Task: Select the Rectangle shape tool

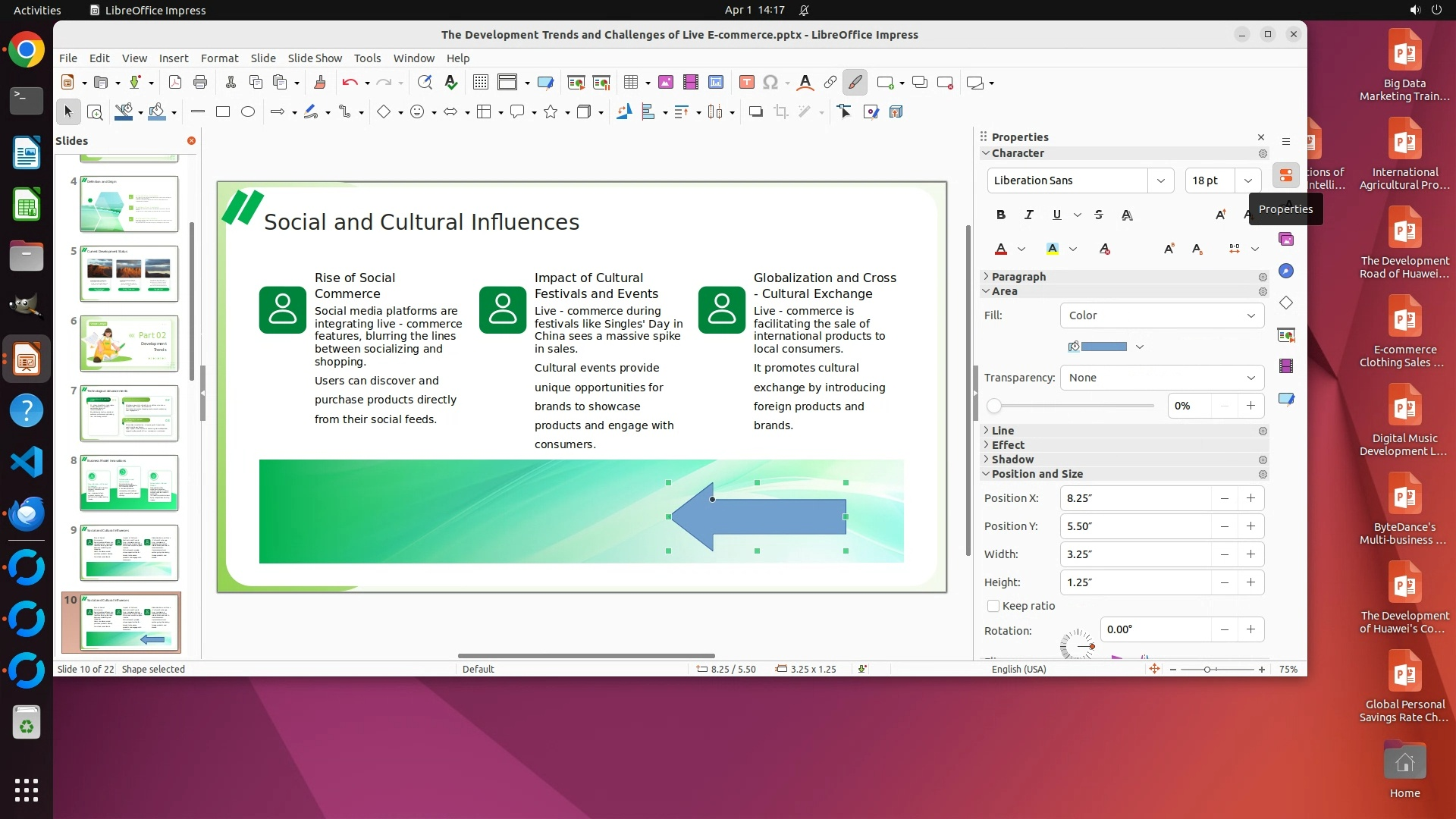Action: [223, 112]
